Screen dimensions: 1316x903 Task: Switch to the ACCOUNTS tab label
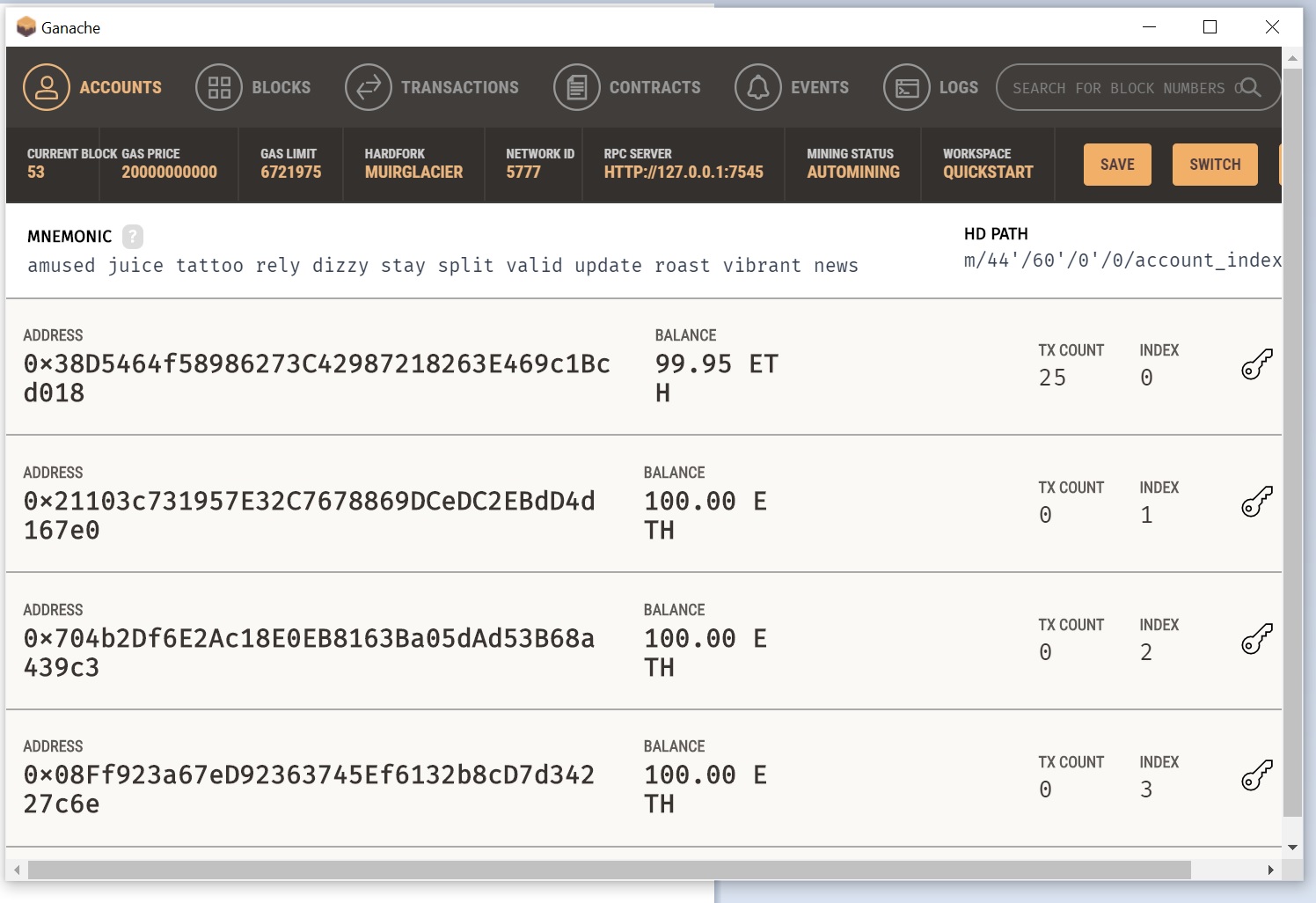121,87
